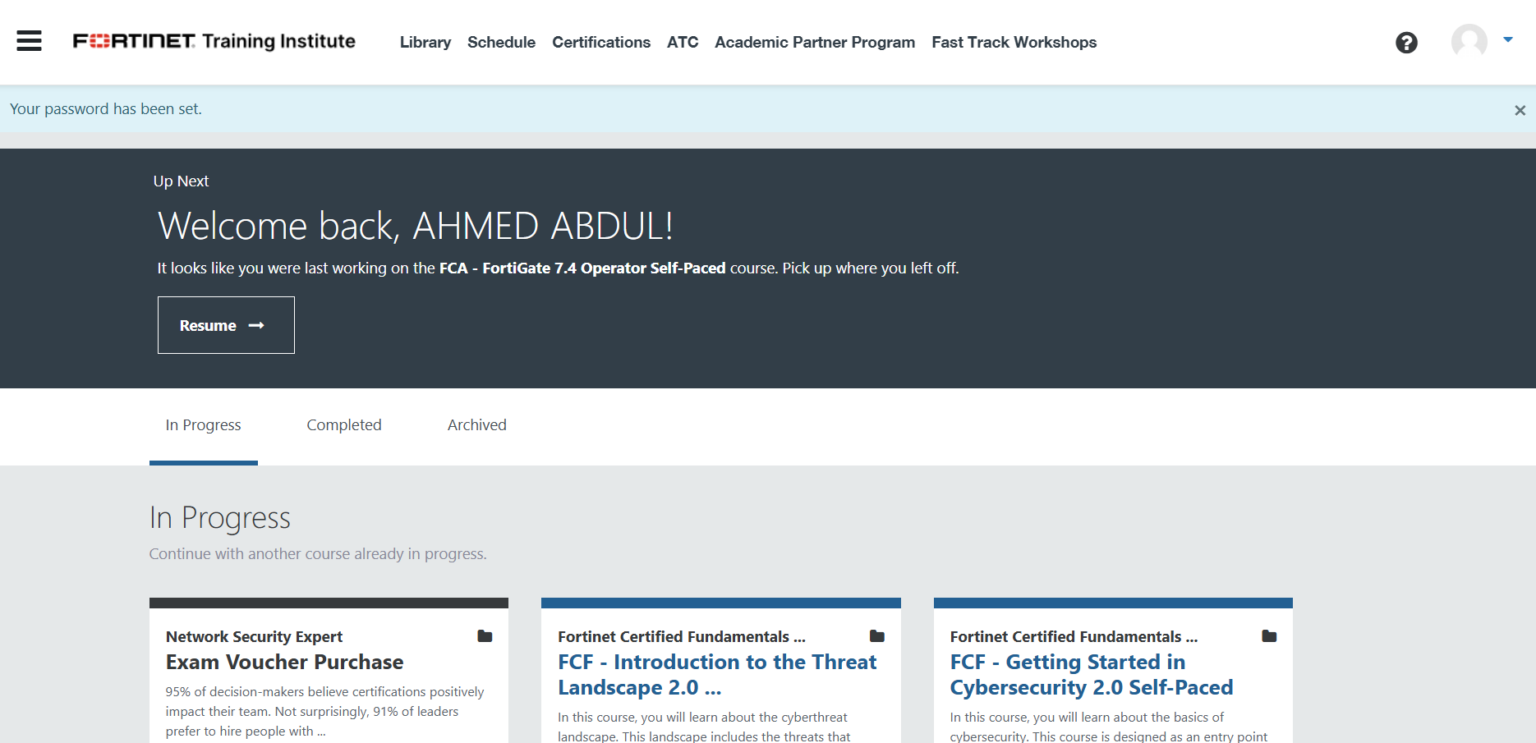Open the hamburger navigation menu
The image size is (1536, 743).
tap(28, 41)
